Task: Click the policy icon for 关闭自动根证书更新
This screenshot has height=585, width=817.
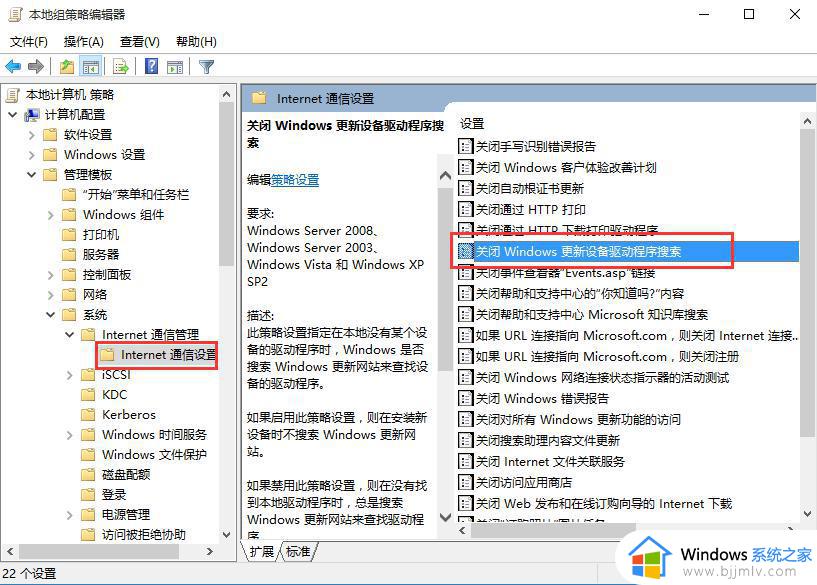Action: tap(465, 188)
